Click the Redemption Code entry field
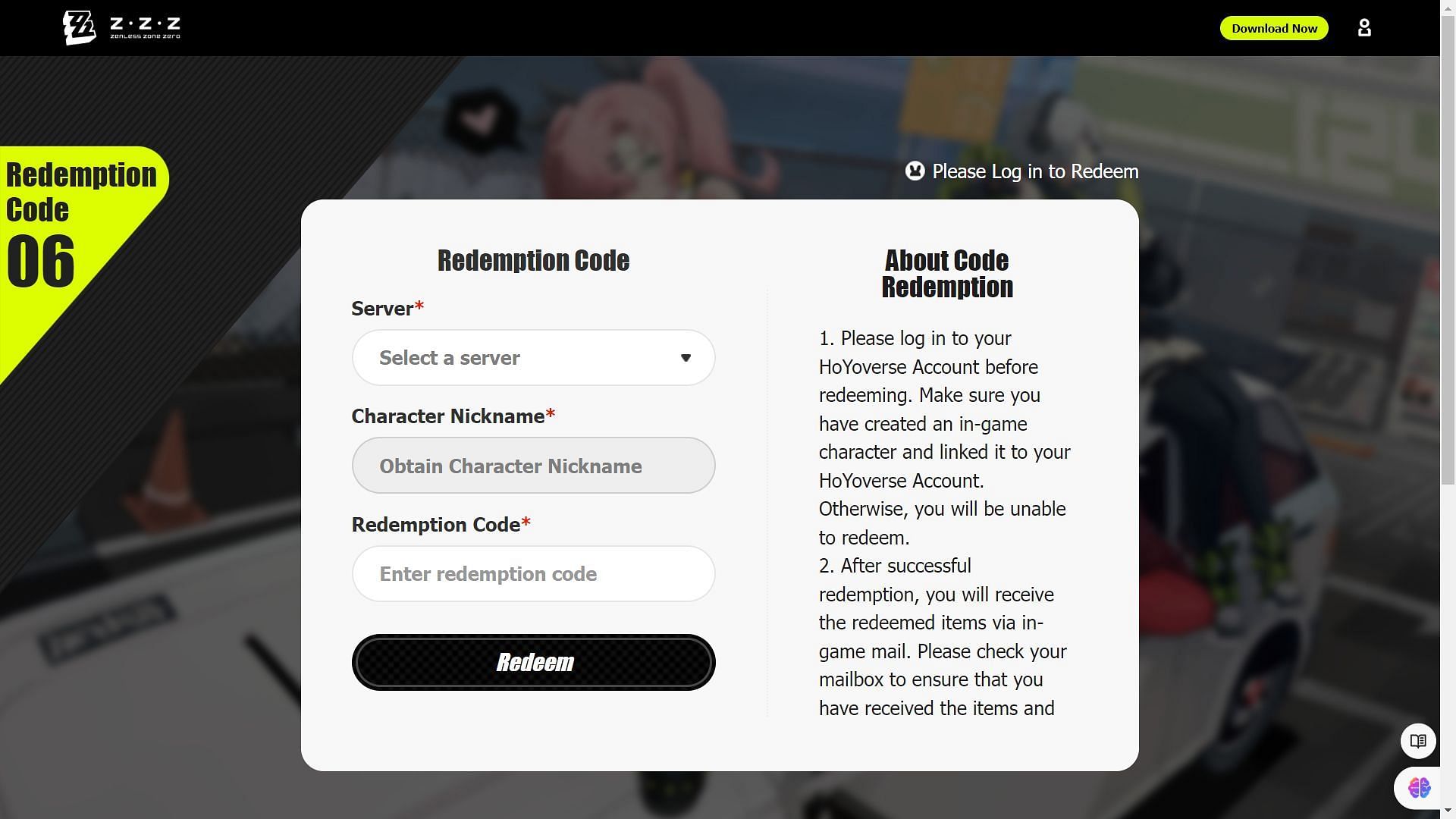Screen dimensions: 1456x819 [533, 573]
